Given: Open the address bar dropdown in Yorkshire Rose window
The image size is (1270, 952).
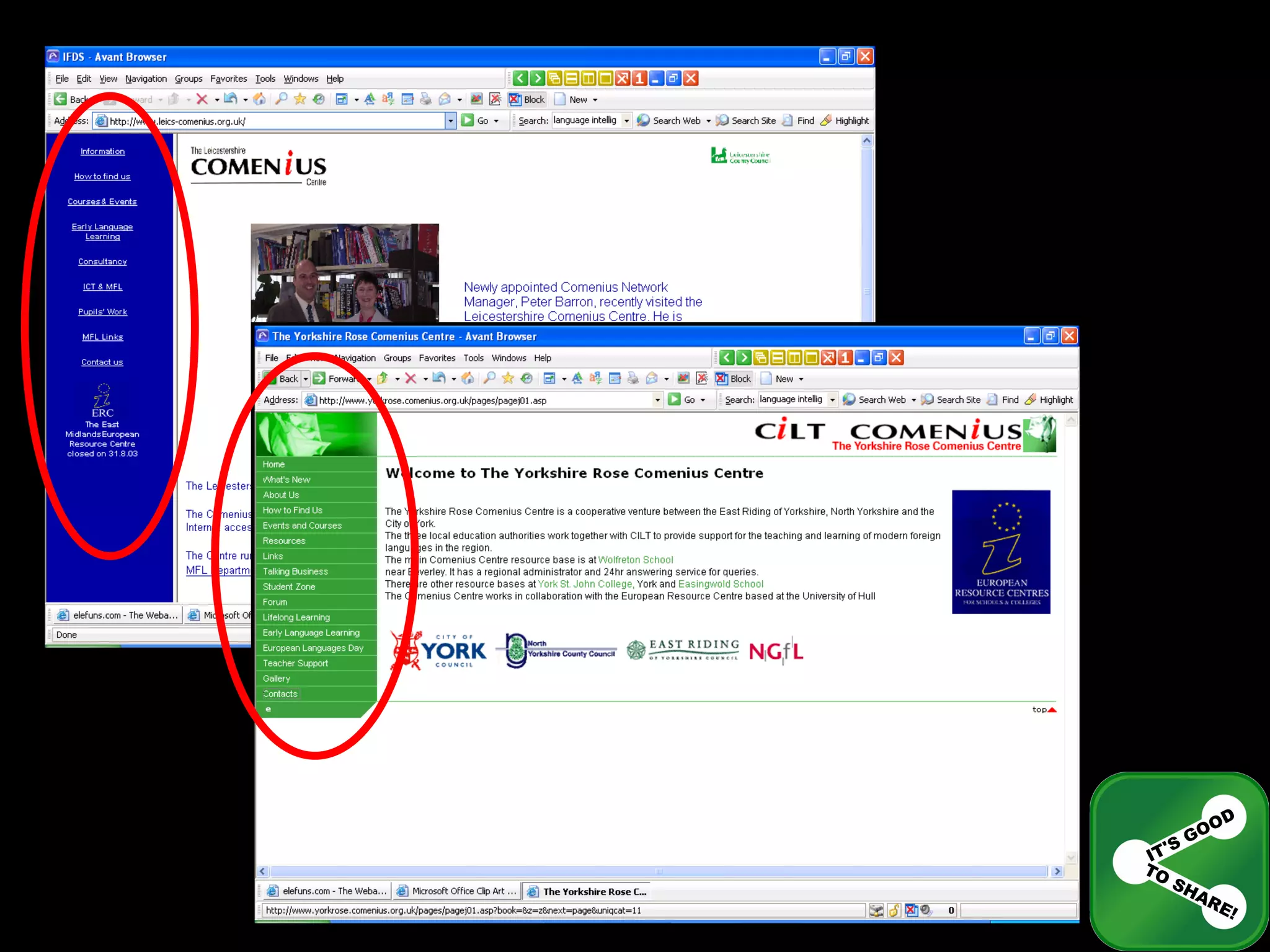Looking at the screenshot, I should [657, 400].
